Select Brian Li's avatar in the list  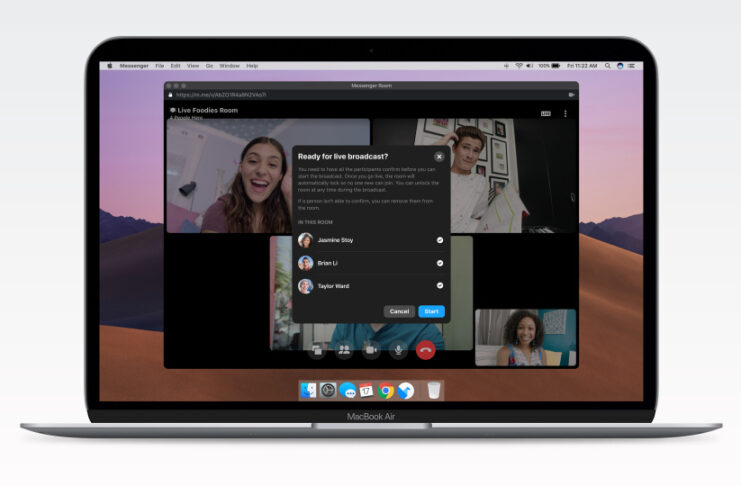pos(305,263)
